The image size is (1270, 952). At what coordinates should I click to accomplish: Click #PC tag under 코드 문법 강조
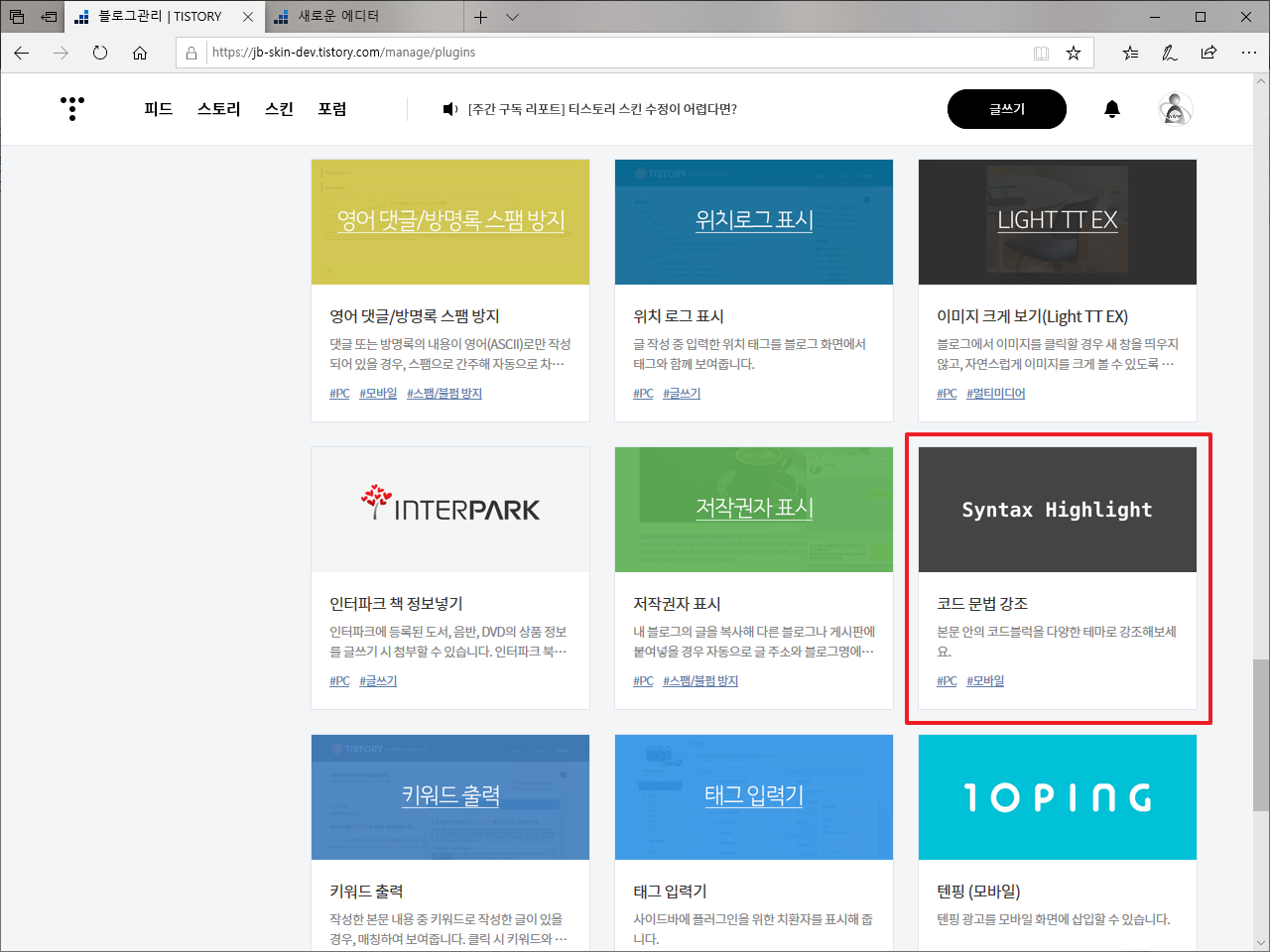[x=948, y=681]
